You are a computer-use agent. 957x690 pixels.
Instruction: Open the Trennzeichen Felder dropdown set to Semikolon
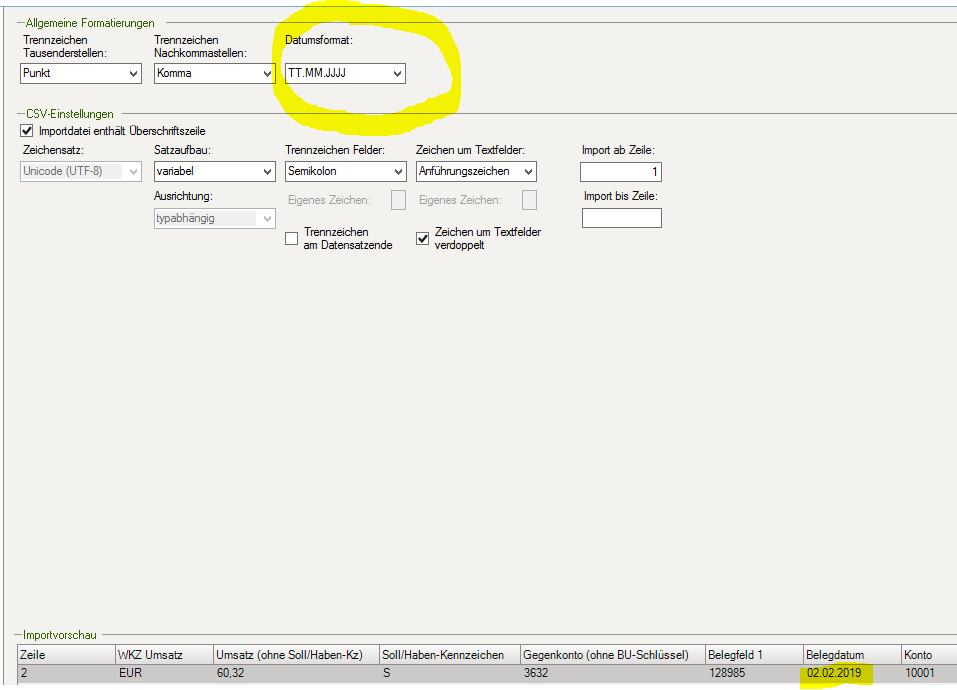(x=345, y=171)
